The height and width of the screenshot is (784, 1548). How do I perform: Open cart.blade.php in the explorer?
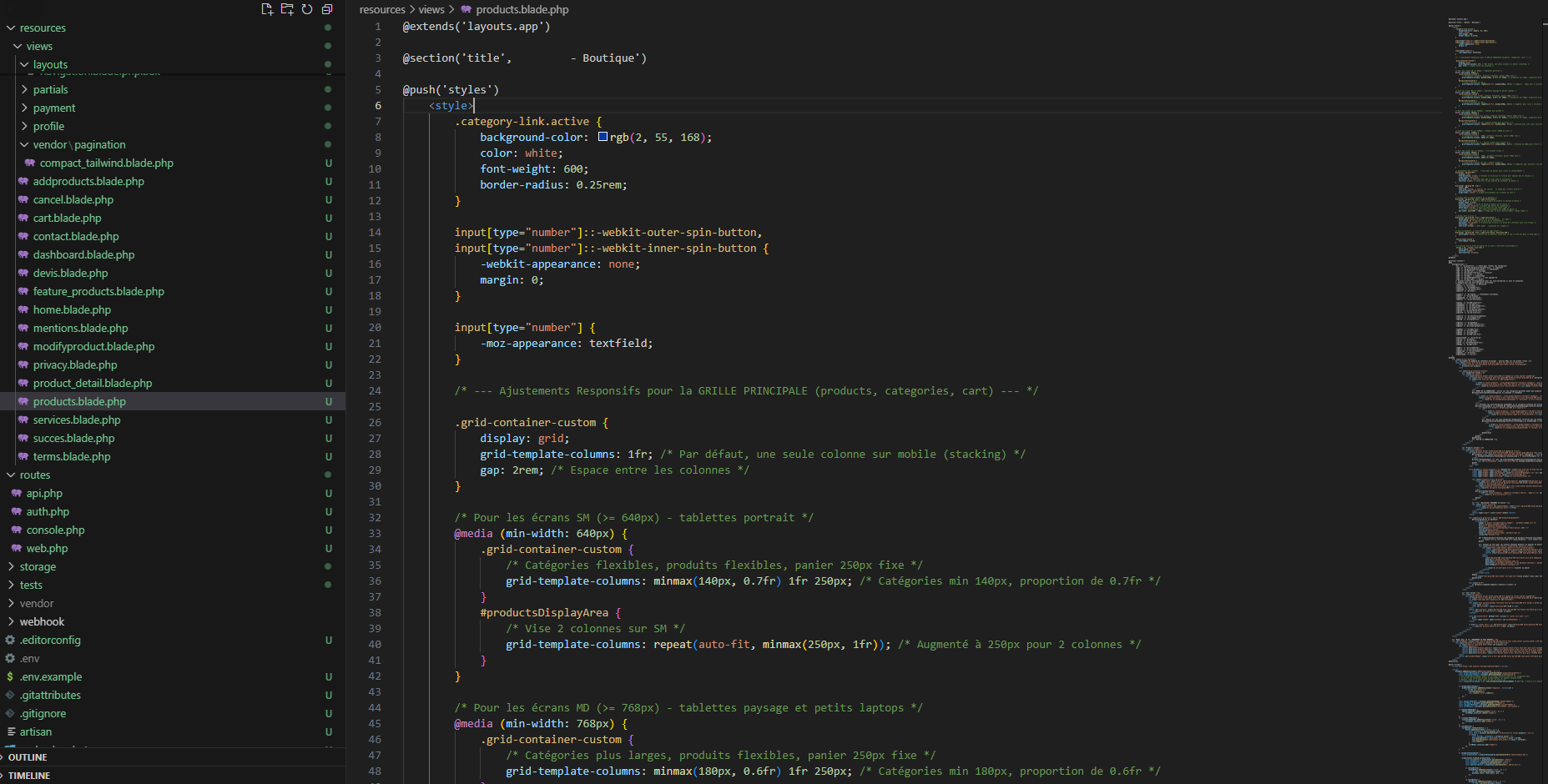point(172,218)
